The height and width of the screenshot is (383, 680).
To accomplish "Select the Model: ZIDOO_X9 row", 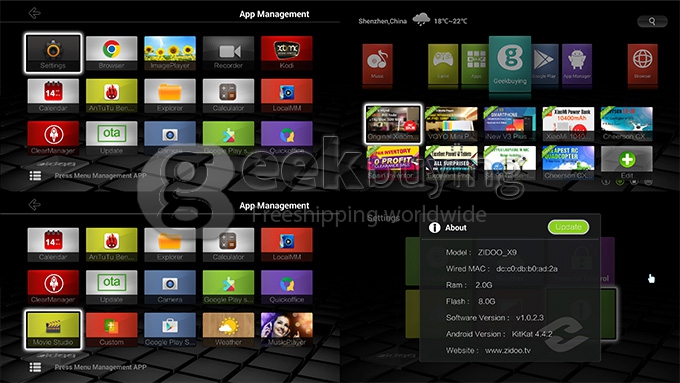I will [481, 252].
